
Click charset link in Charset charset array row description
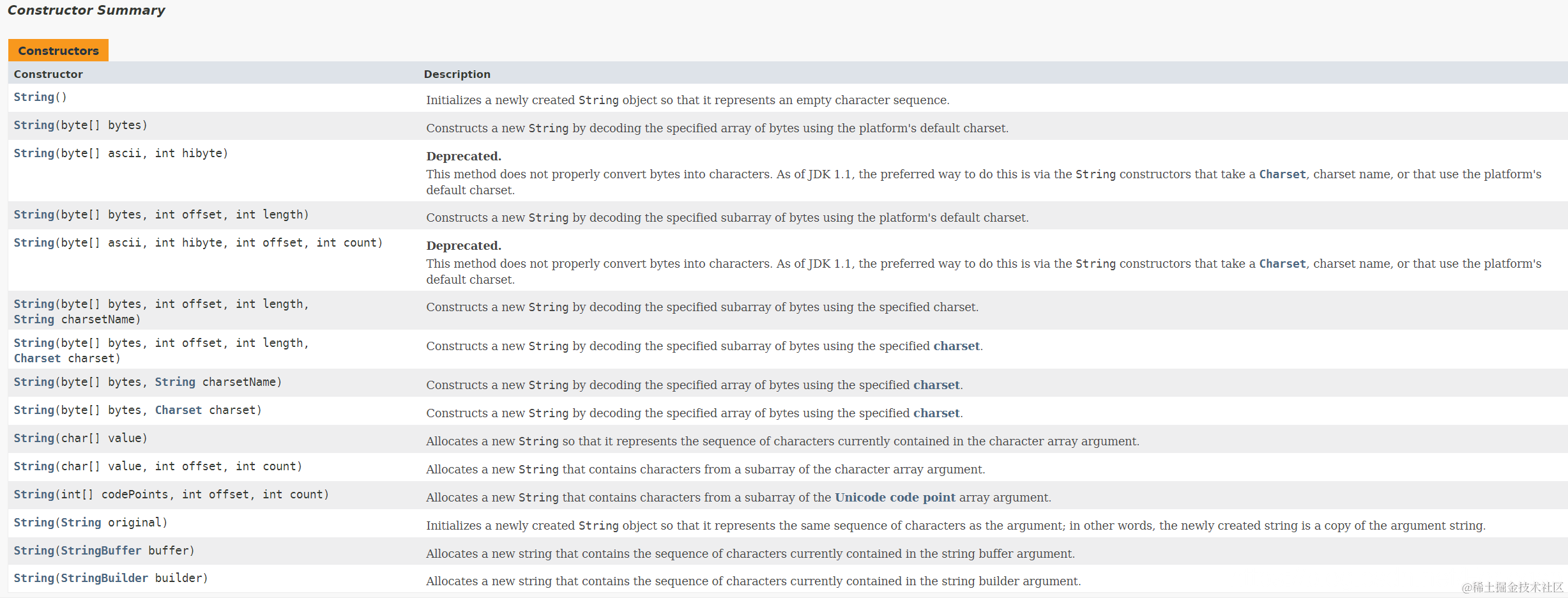936,413
